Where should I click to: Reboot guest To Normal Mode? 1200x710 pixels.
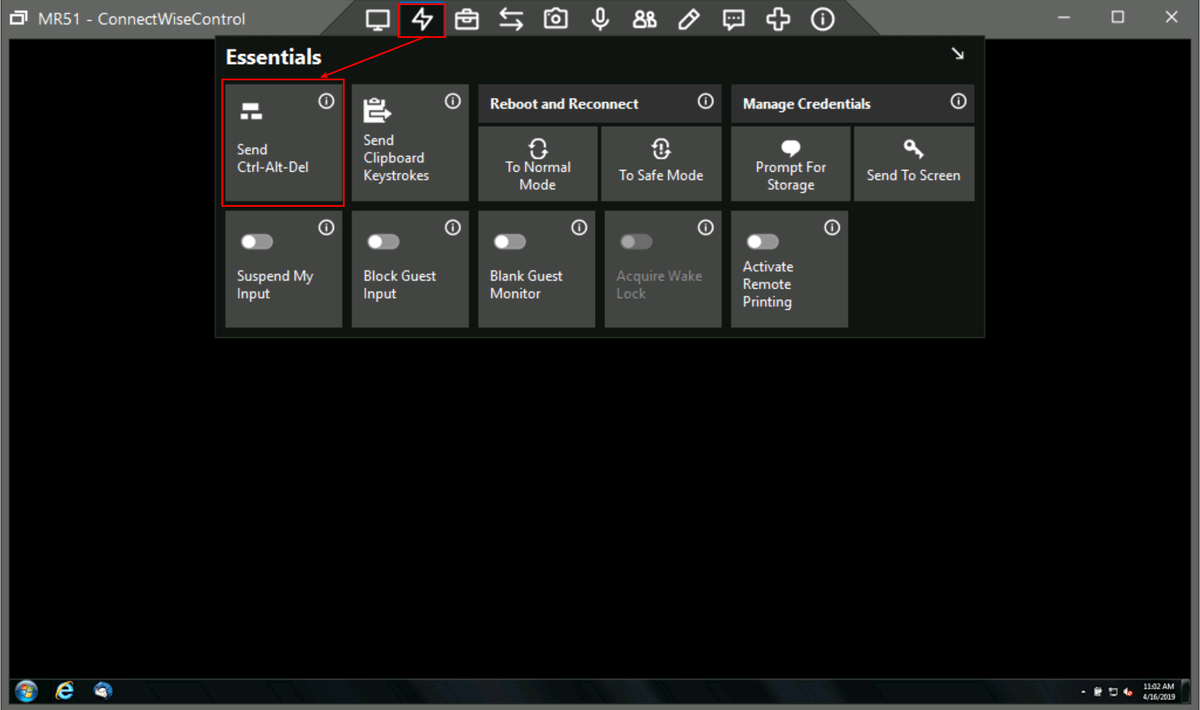[x=538, y=164]
